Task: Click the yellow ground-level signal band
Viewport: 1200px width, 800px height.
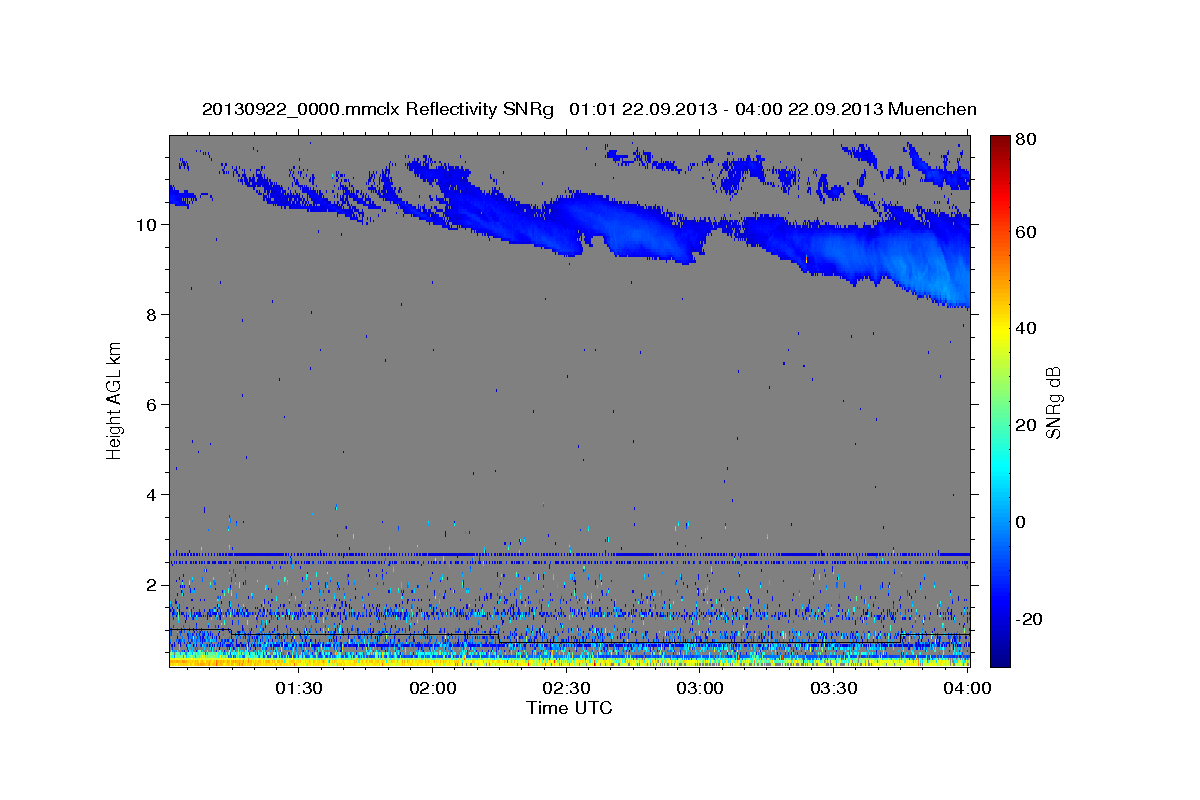Action: coord(569,661)
